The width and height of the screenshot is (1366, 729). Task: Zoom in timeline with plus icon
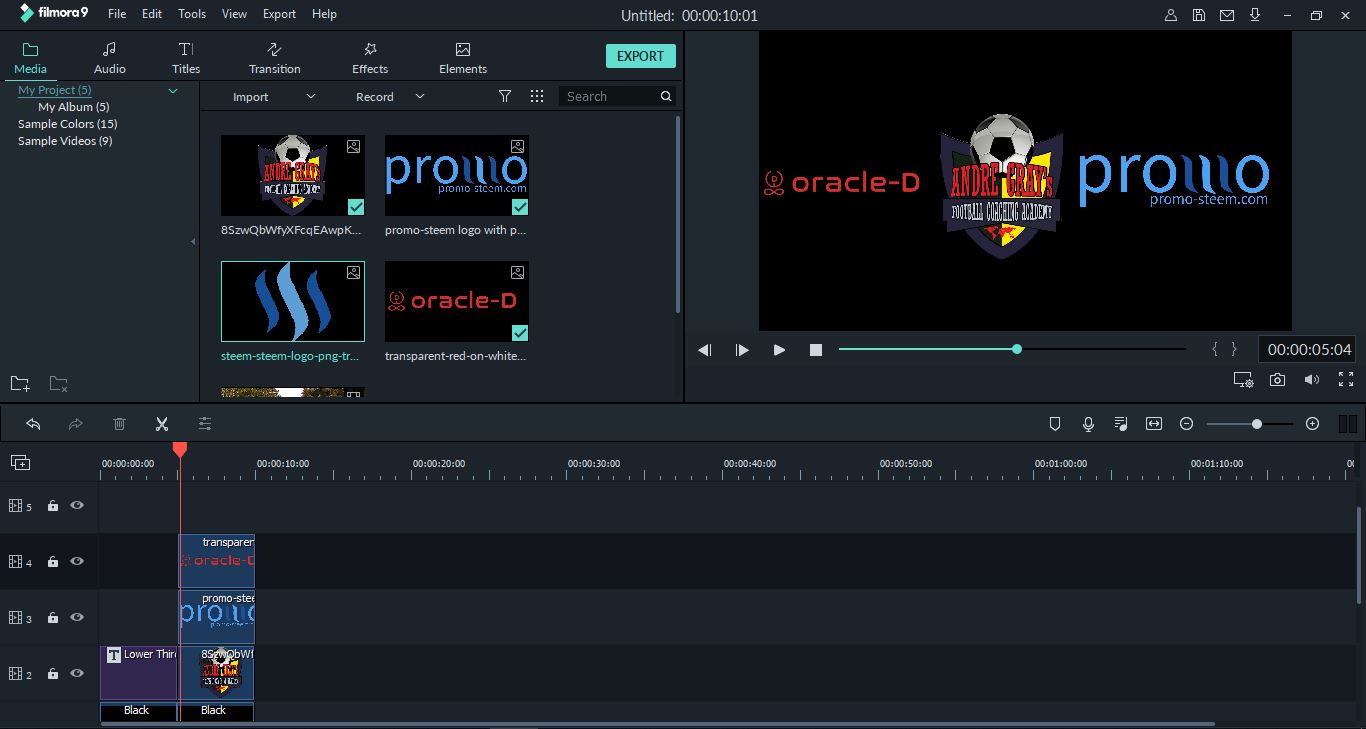point(1313,424)
